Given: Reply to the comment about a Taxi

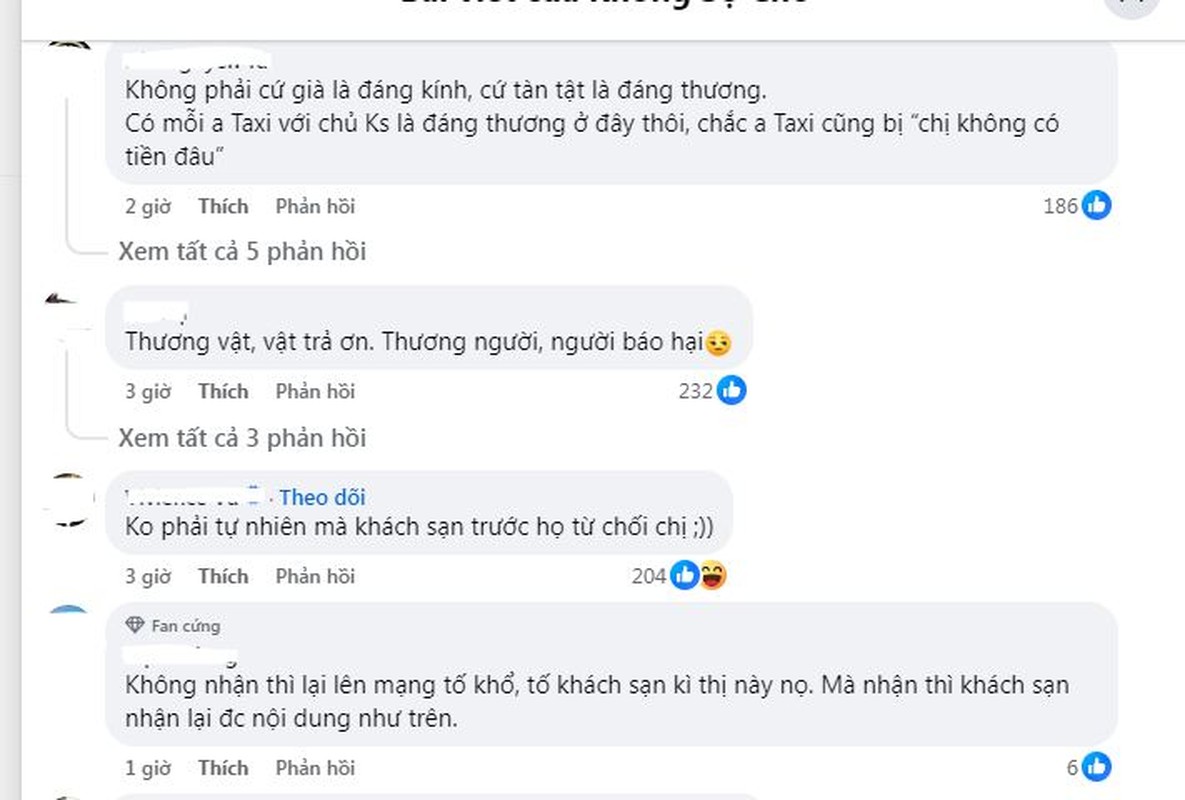Looking at the screenshot, I should pyautogui.click(x=315, y=206).
